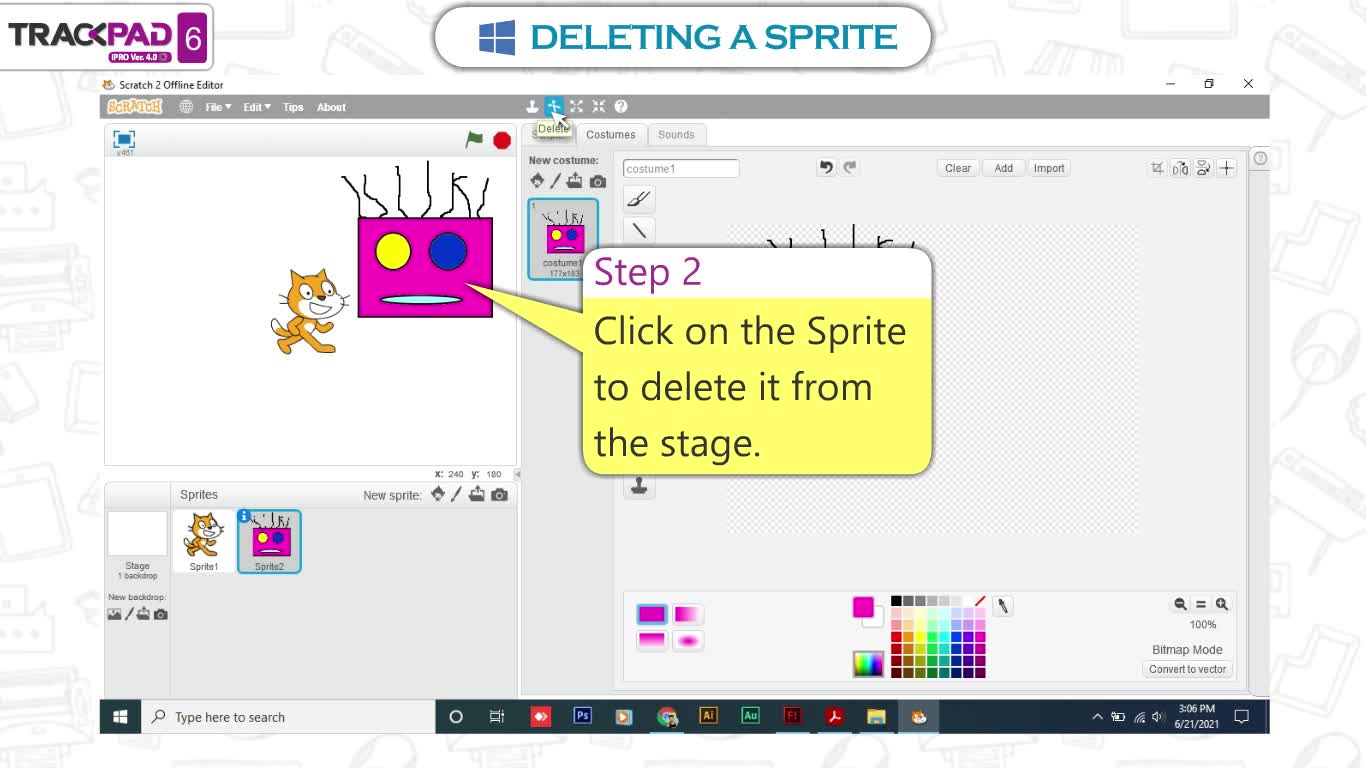Select the Duplicate stamp in the top toolbar
This screenshot has width=1366, height=768.
532,107
